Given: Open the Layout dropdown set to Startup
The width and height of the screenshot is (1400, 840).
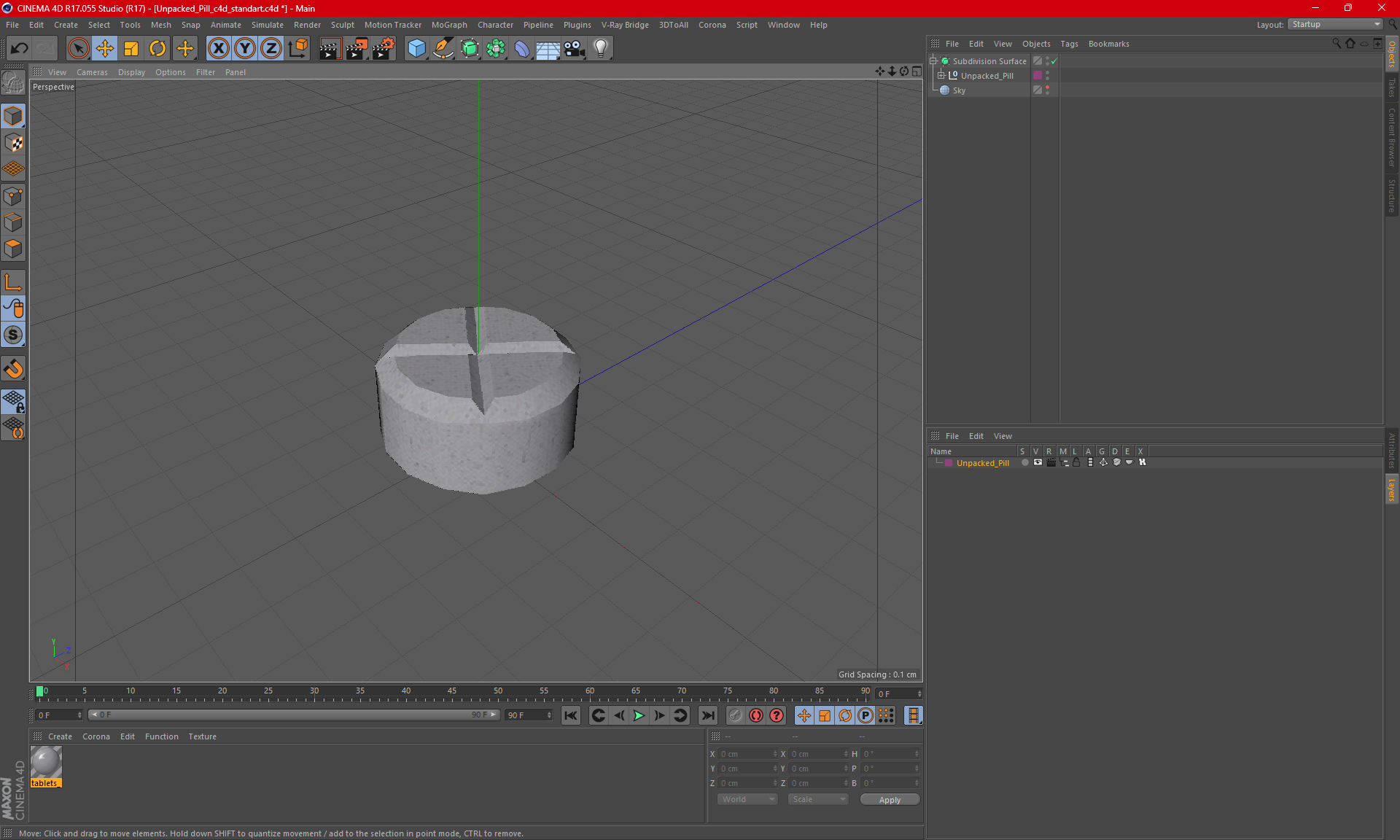Looking at the screenshot, I should [x=1335, y=24].
